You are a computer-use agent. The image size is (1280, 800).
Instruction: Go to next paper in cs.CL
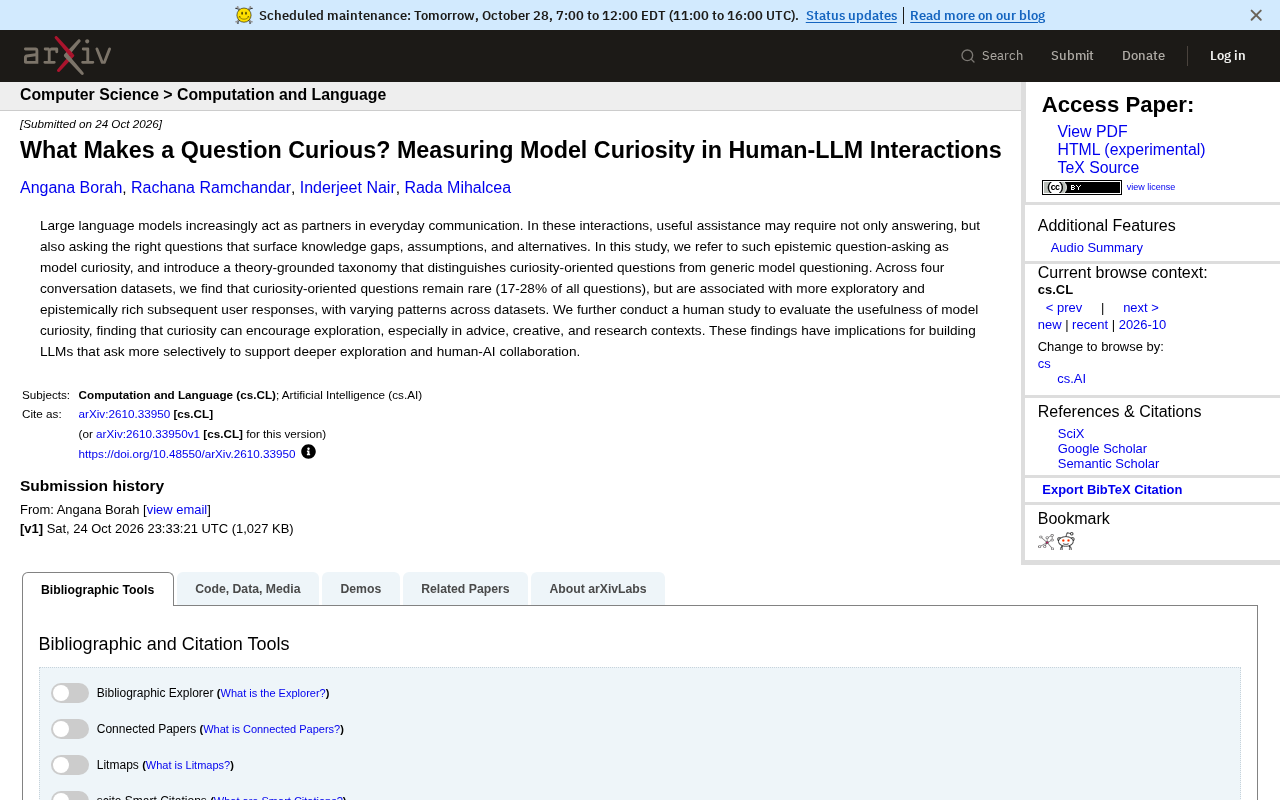1141,308
